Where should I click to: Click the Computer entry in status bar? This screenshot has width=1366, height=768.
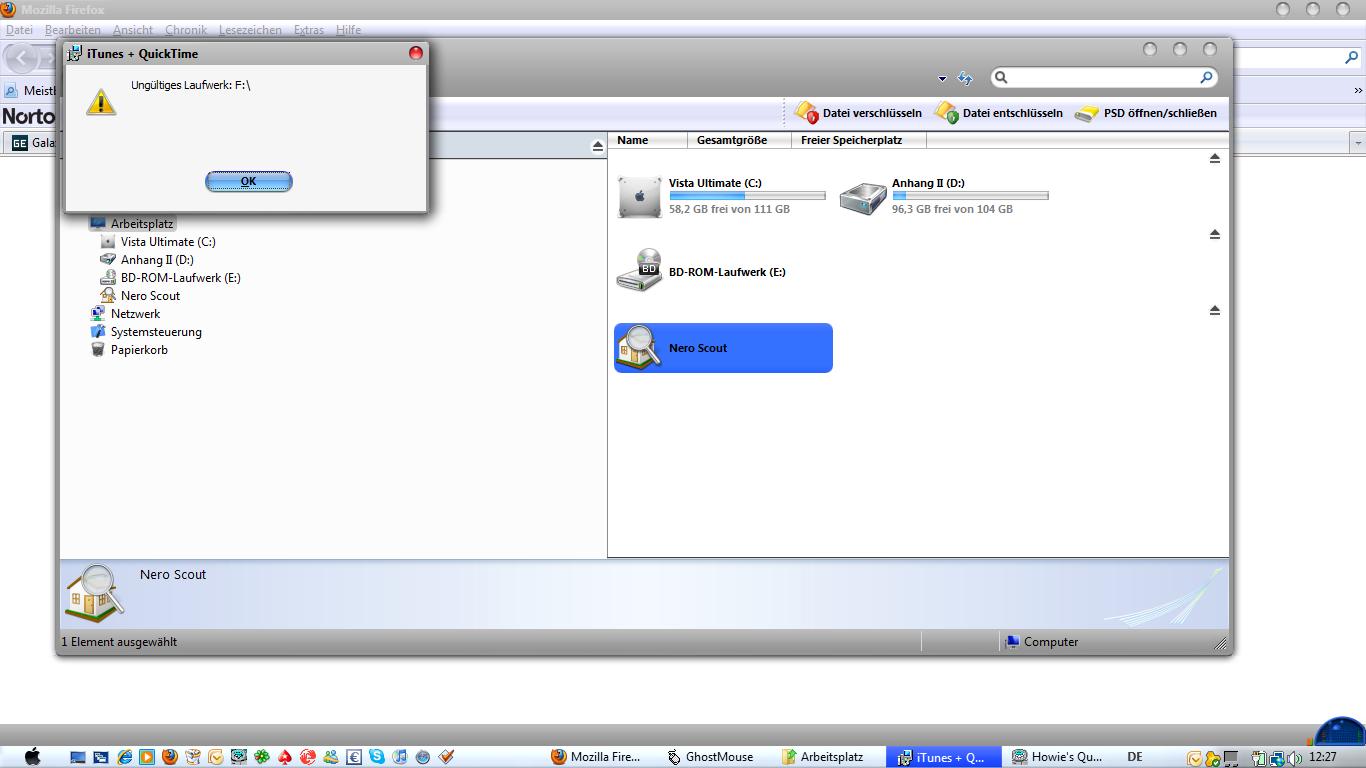1042,642
